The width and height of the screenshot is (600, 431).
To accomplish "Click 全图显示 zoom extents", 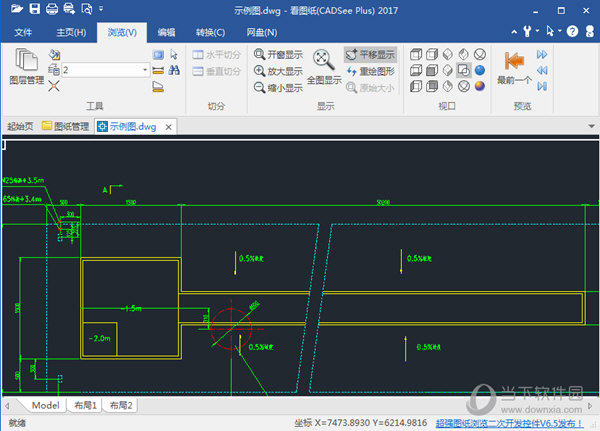I will 324,67.
